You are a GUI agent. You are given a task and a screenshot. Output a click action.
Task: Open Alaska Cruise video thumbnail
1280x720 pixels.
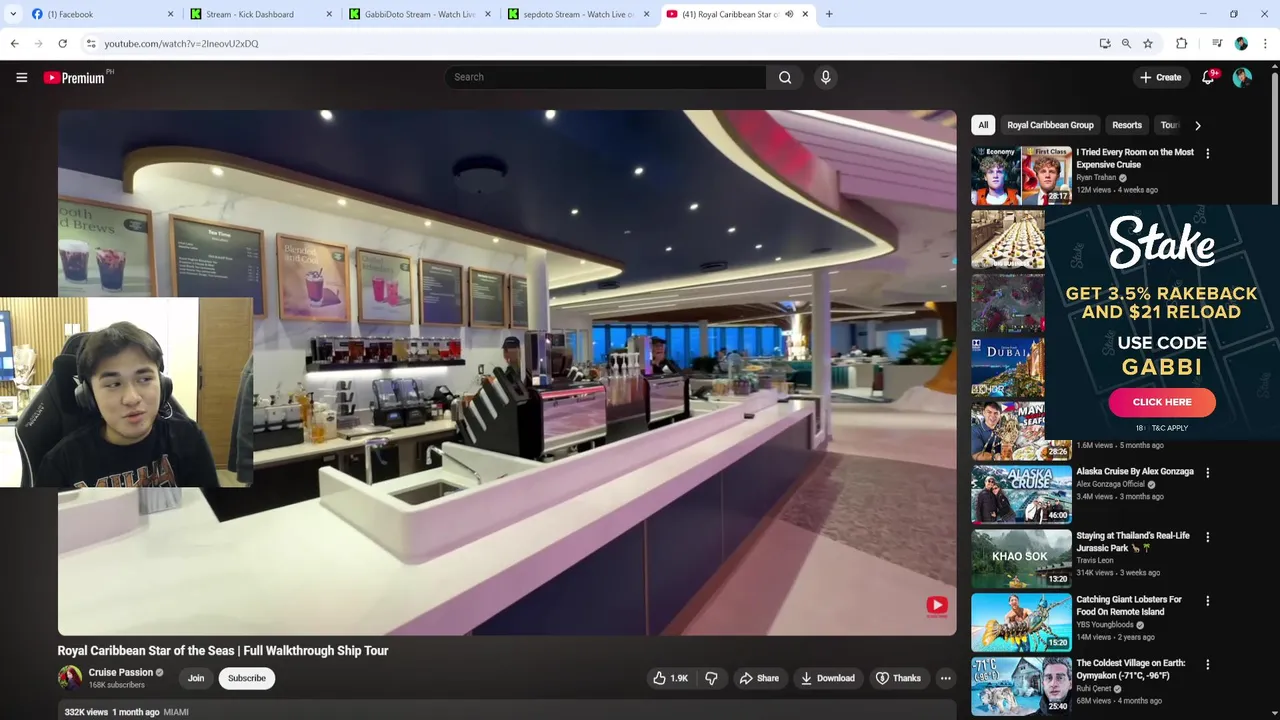1021,494
